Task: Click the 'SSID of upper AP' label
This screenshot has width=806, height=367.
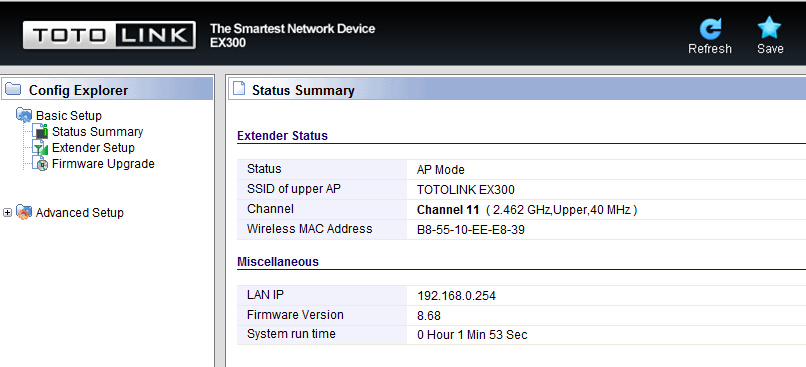Action: tap(294, 189)
